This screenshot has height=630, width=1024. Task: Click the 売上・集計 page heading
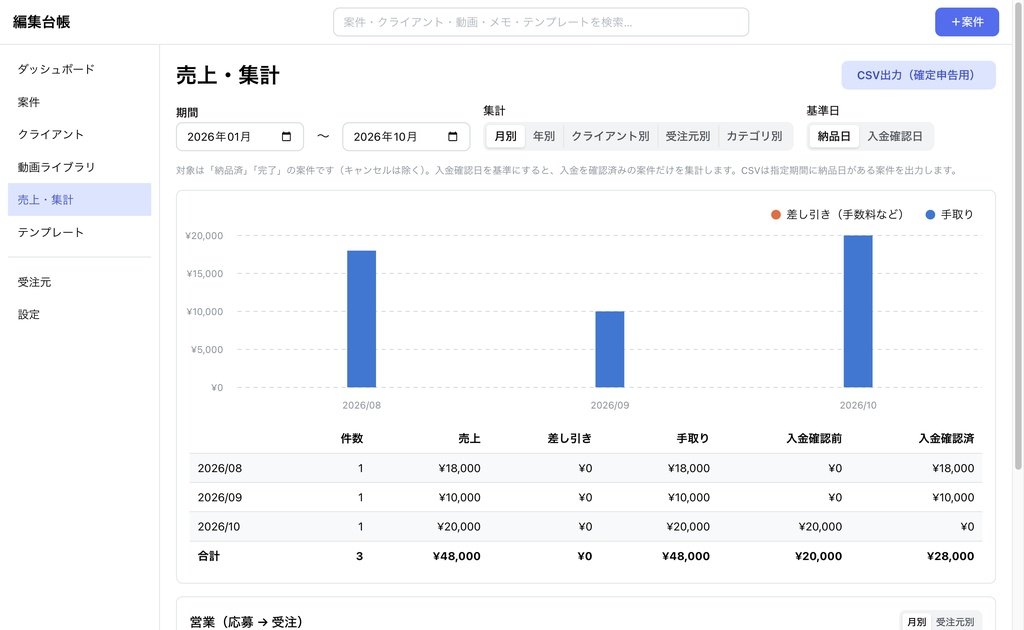coord(228,75)
